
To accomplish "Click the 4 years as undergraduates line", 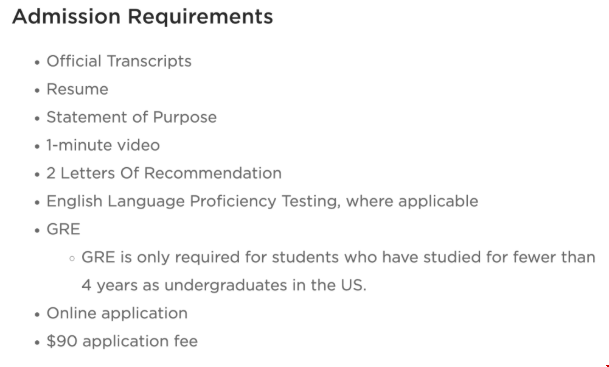I will point(224,285).
